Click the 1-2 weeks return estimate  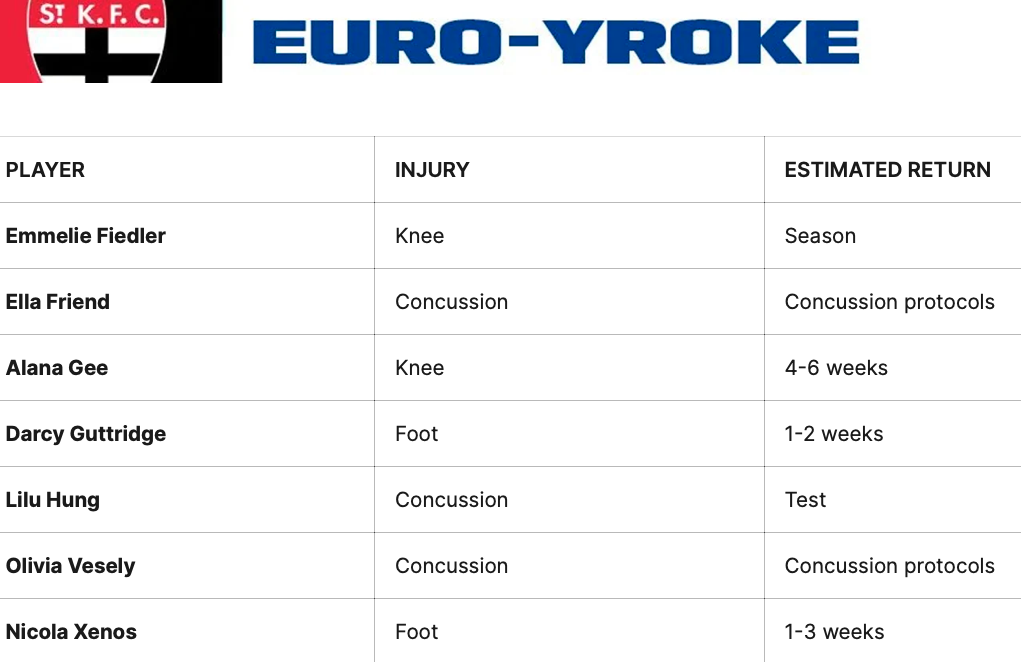coord(834,434)
